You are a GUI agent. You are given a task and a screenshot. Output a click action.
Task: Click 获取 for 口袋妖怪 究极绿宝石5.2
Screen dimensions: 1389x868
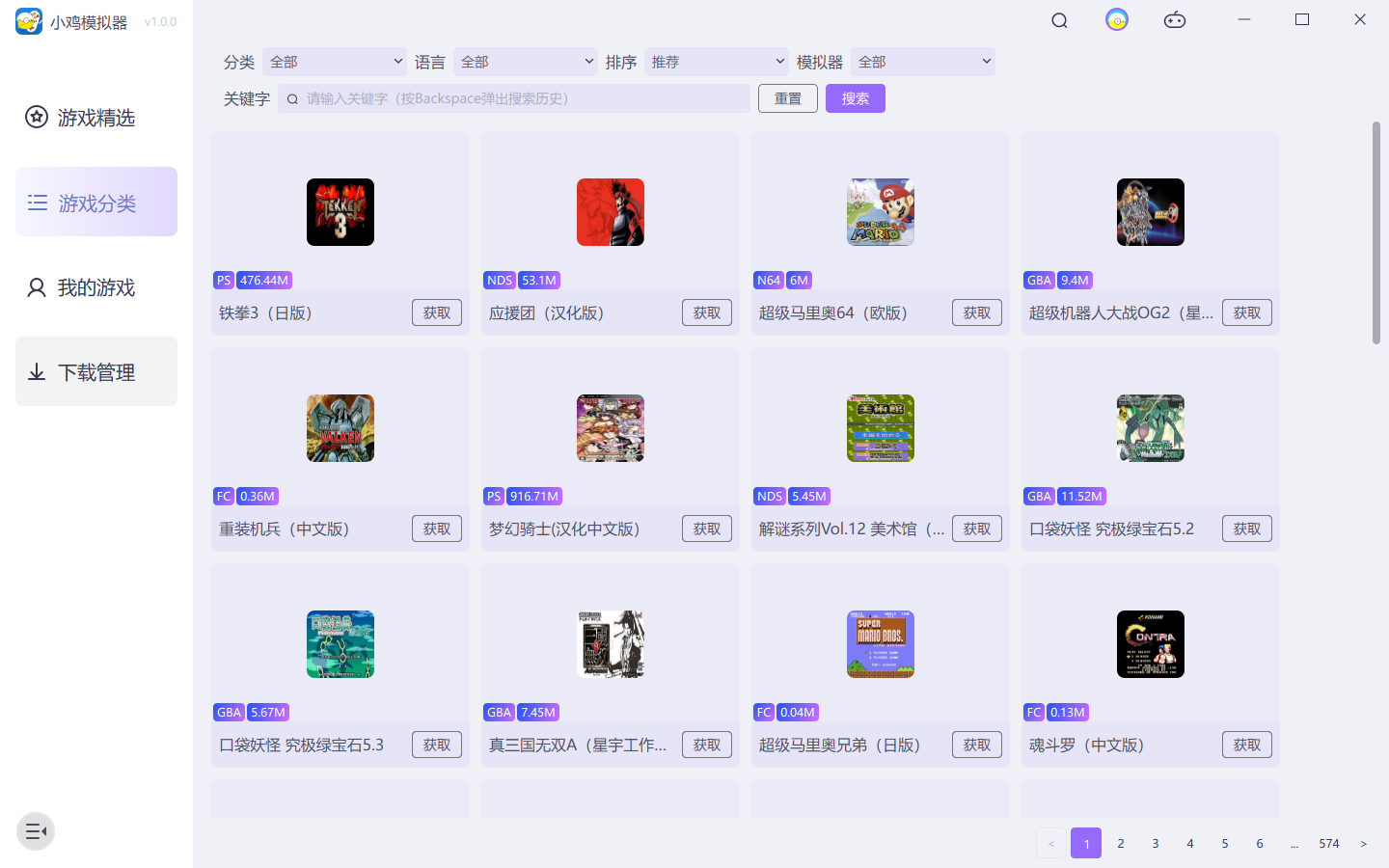(1247, 529)
